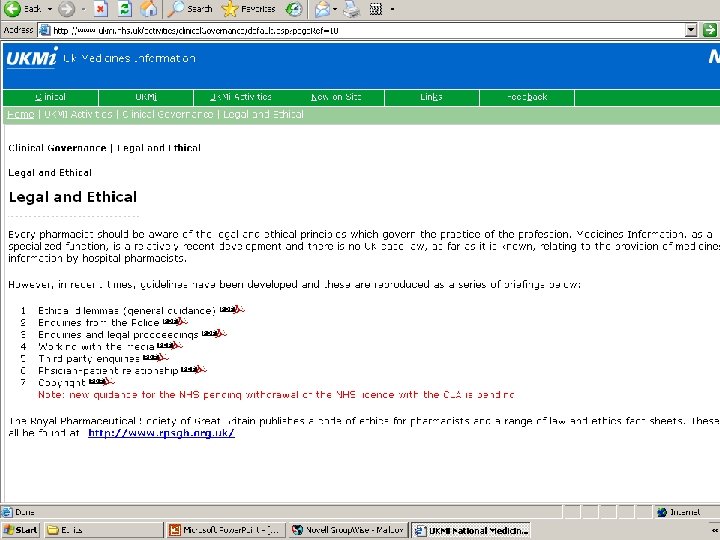Click the grey Forward arrow button
This screenshot has width=720, height=540.
[67, 9]
